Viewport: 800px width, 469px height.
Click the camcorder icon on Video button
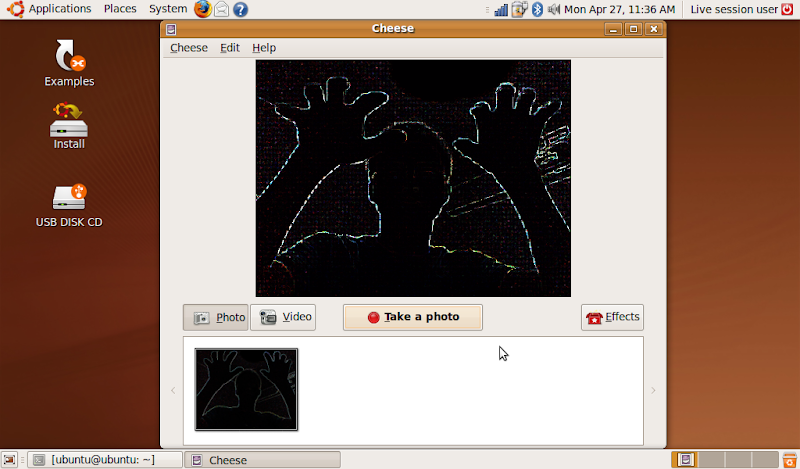pyautogui.click(x=268, y=317)
